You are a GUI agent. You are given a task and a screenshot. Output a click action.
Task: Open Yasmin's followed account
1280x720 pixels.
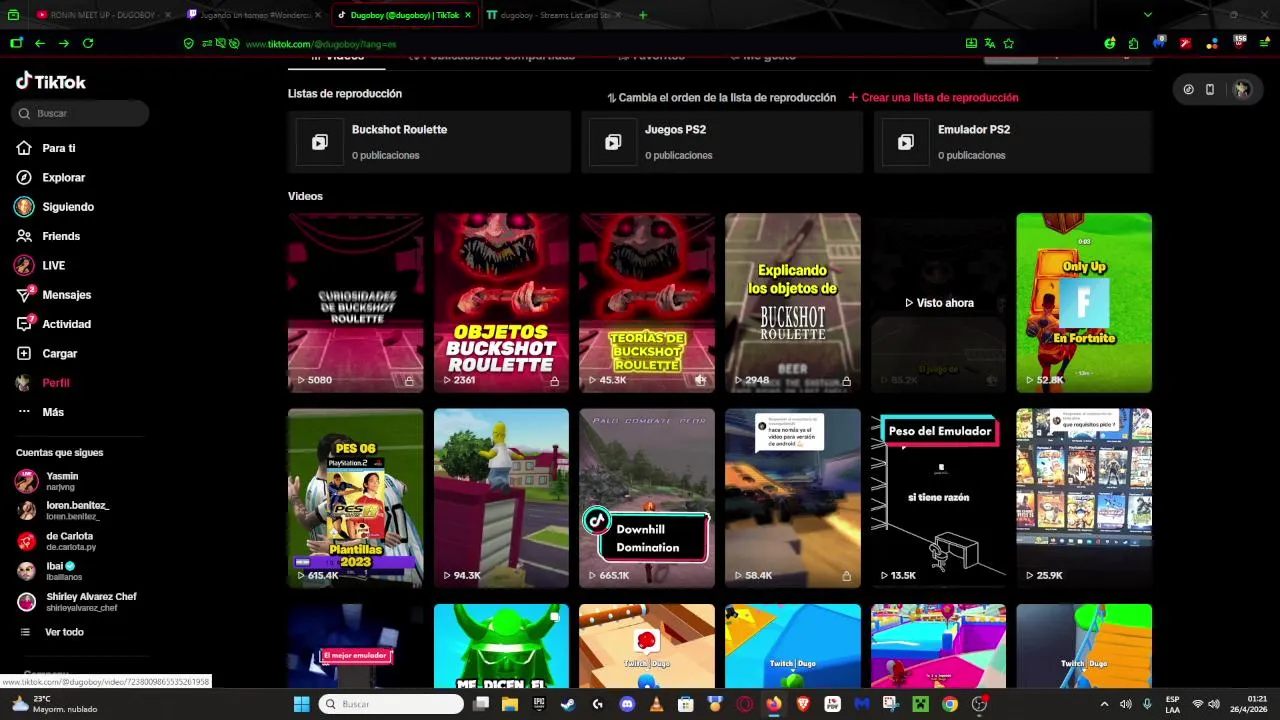[60, 481]
